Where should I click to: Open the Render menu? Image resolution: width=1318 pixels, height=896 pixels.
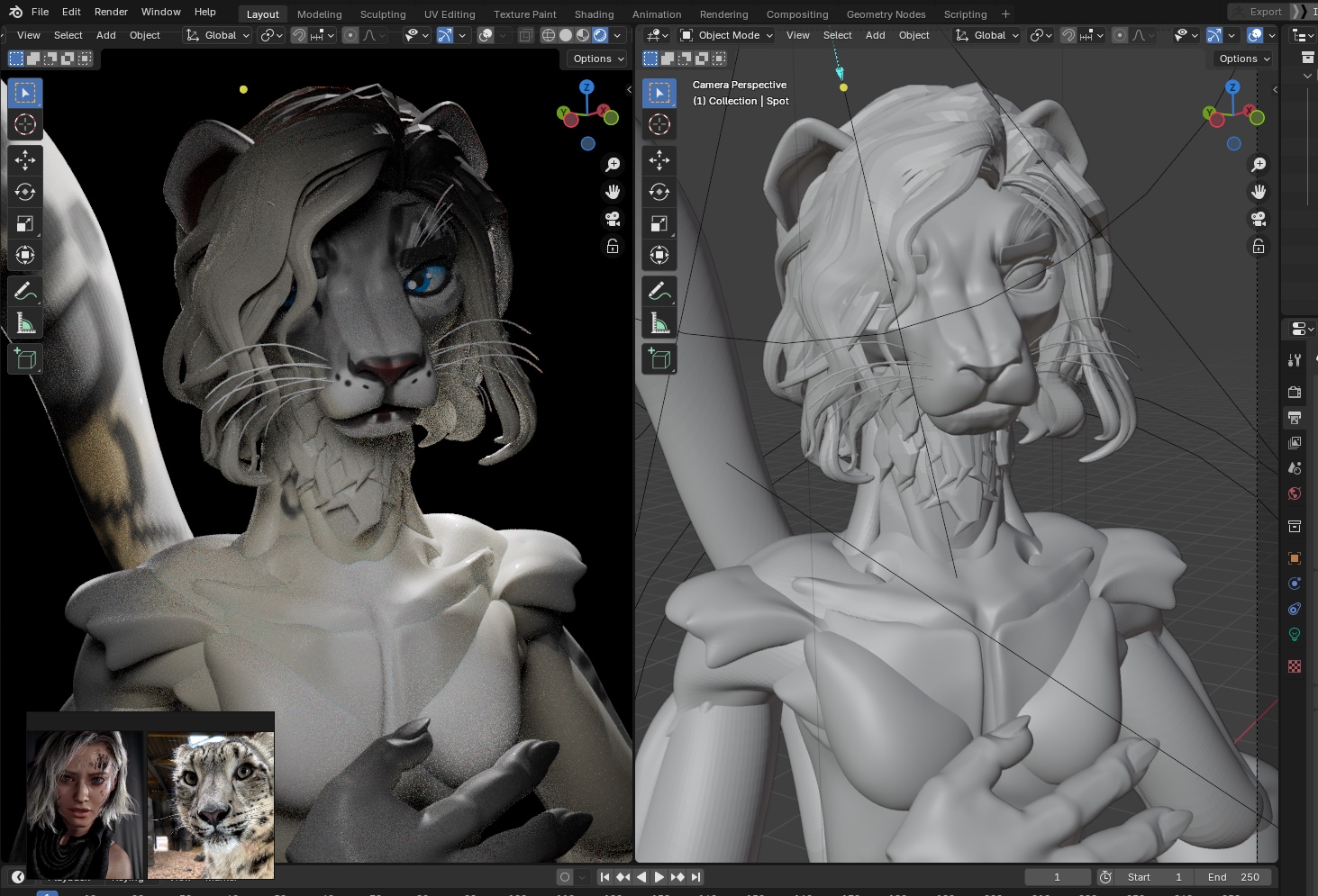111,12
